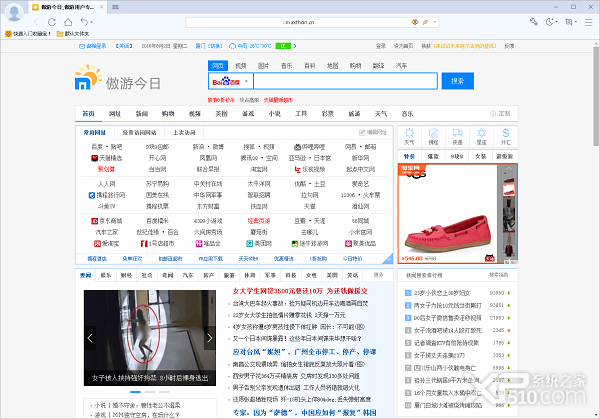This screenshot has height=419, width=600.
Task: Select the 网页 search category tab
Action: (x=218, y=66)
